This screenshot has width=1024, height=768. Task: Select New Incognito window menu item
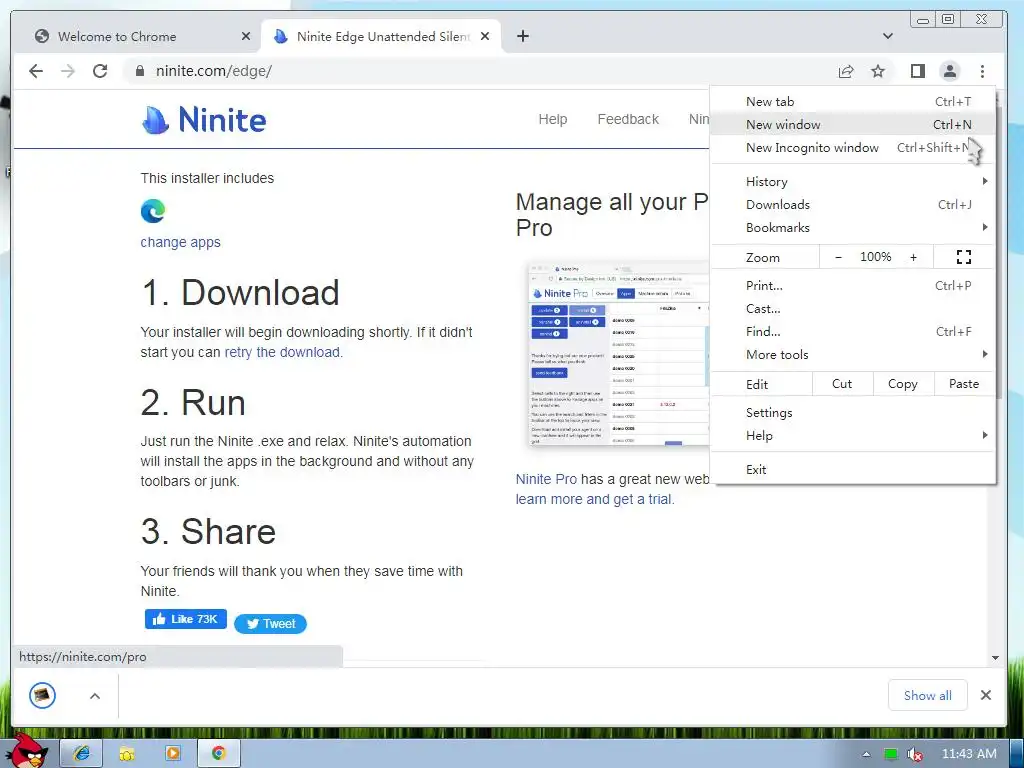(852, 148)
